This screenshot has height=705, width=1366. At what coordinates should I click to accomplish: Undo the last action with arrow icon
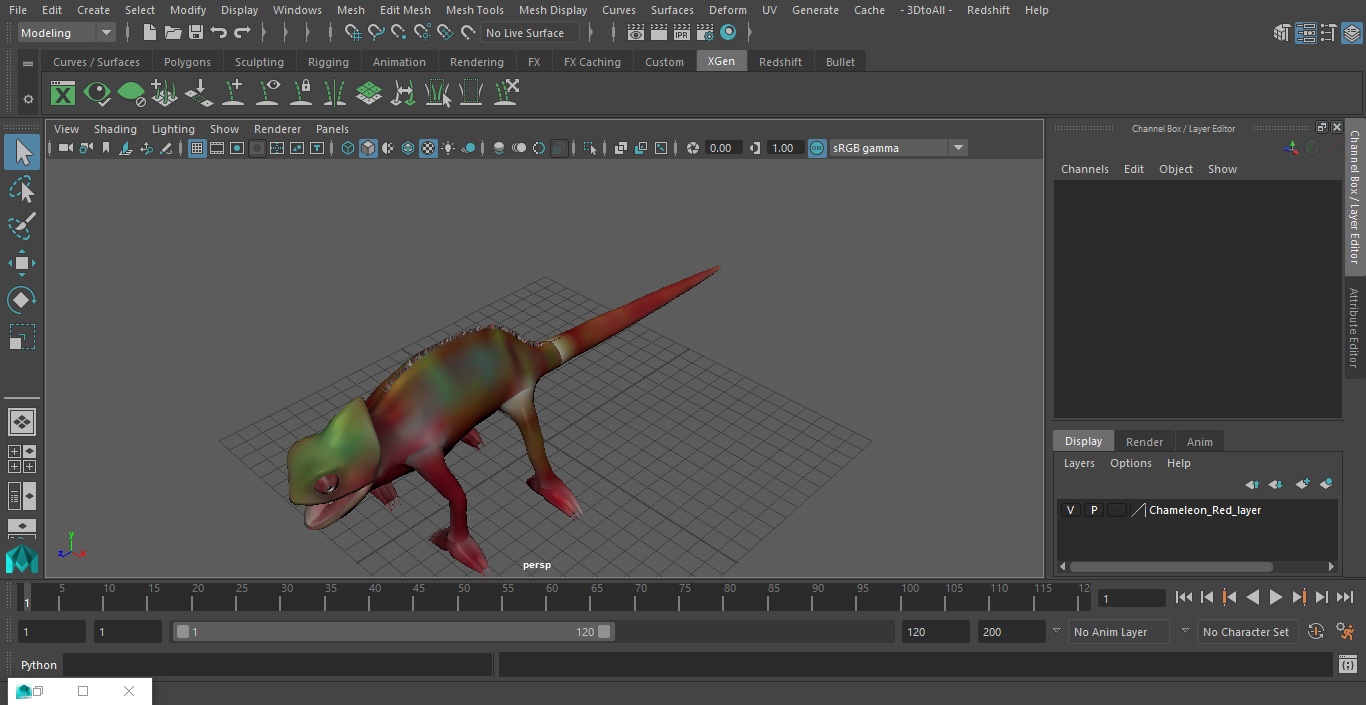click(219, 33)
